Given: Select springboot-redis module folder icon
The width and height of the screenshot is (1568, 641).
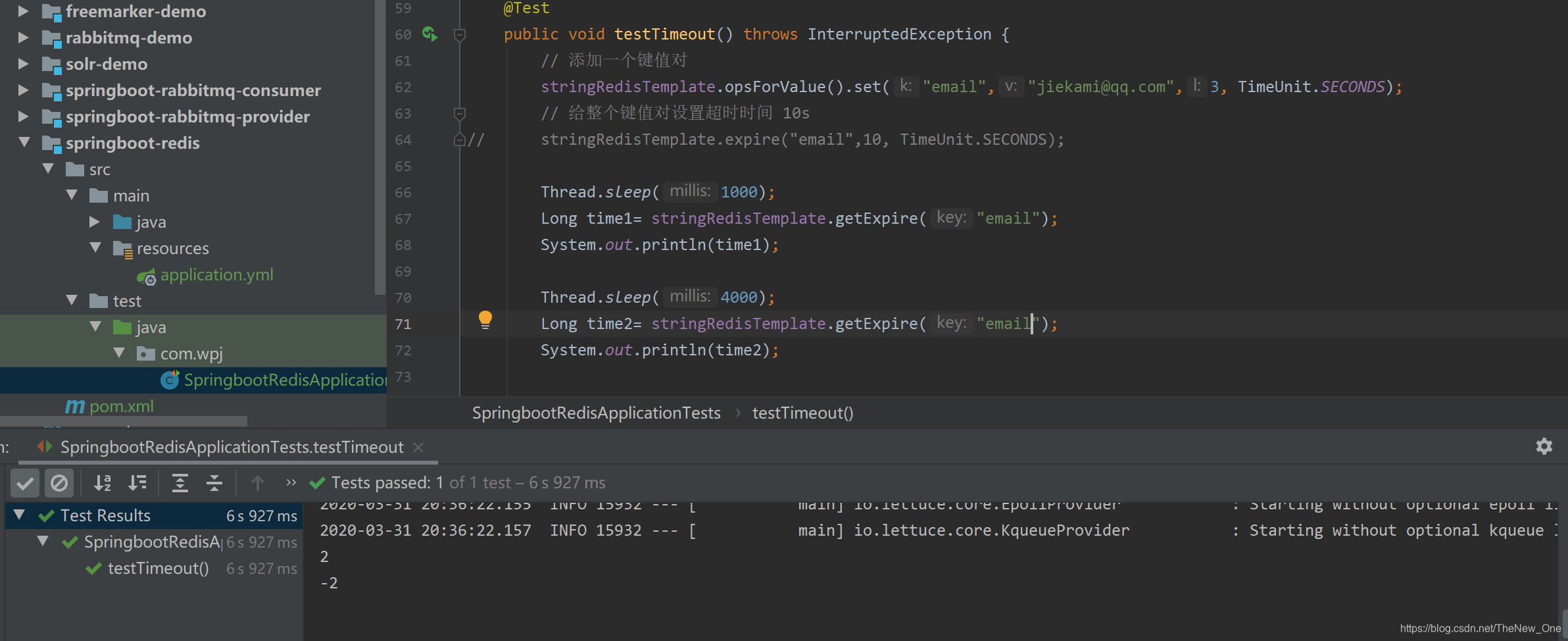Looking at the screenshot, I should click(x=51, y=143).
